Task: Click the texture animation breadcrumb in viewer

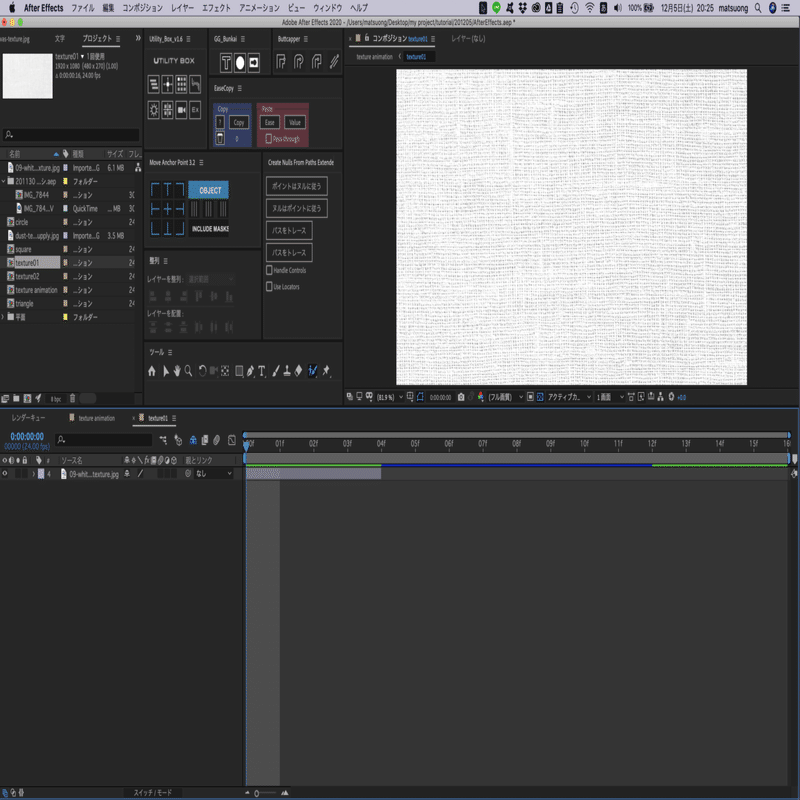Action: point(374,57)
